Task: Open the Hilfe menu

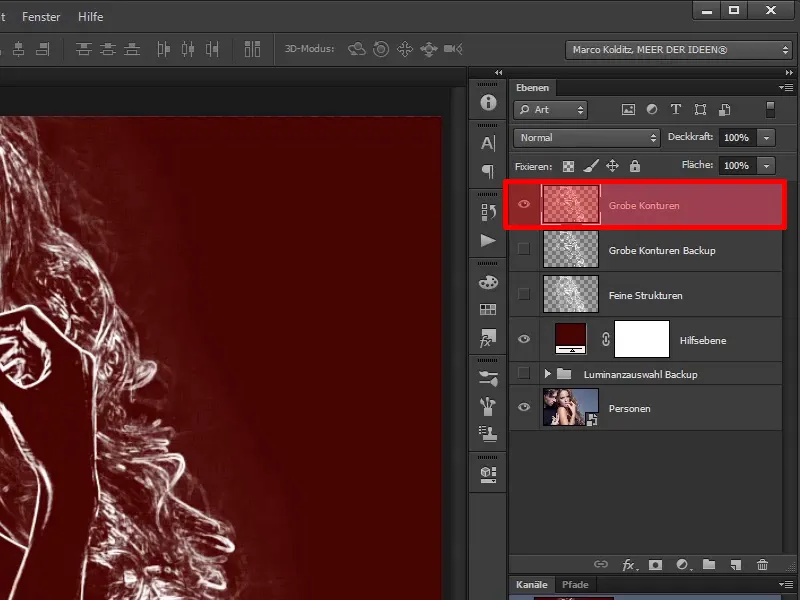Action: click(x=90, y=17)
